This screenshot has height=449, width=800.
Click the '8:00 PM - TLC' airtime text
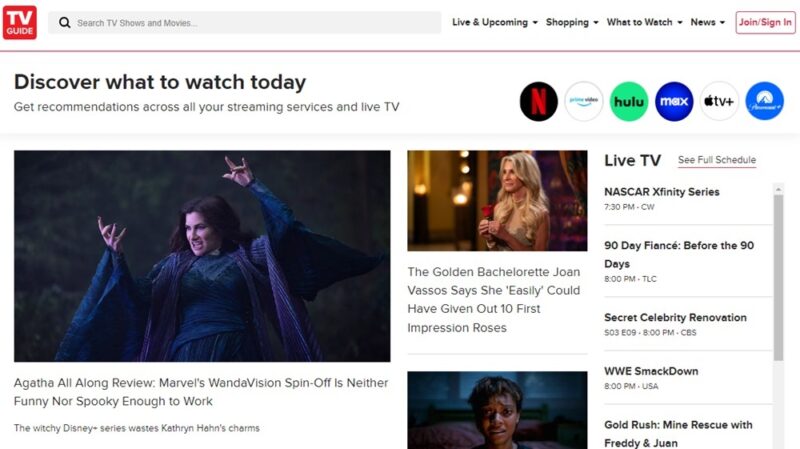(x=630, y=279)
